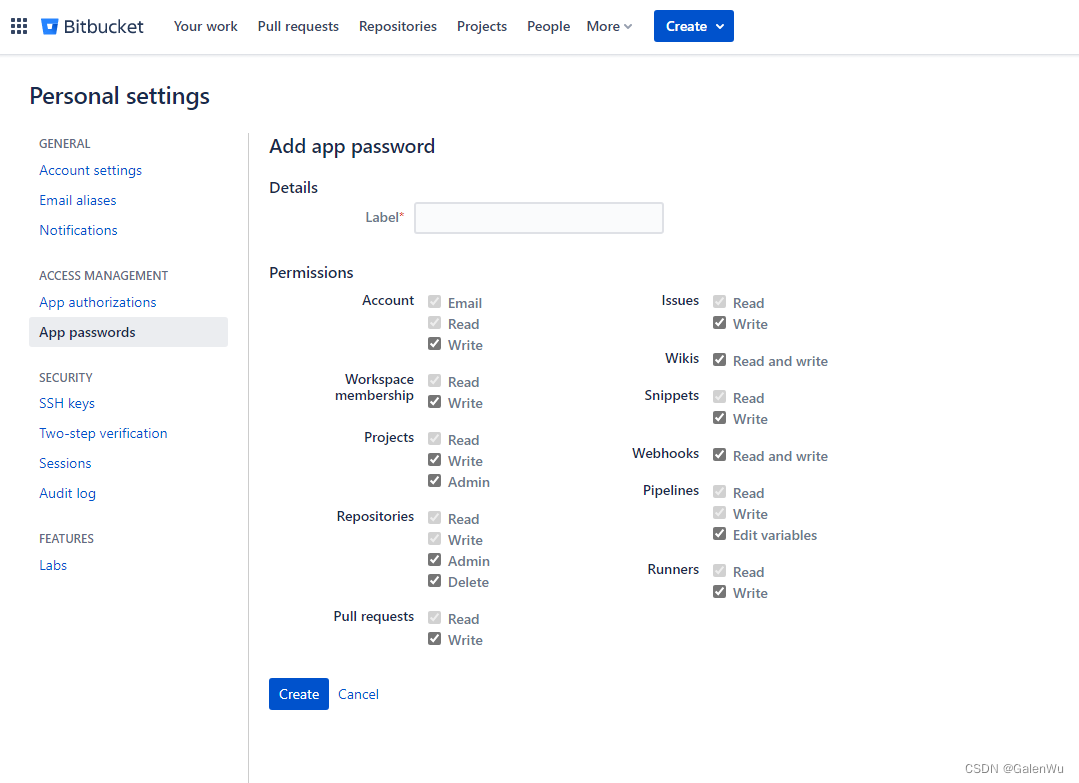Click the Cancel link
The width and height of the screenshot is (1079, 783).
(358, 693)
